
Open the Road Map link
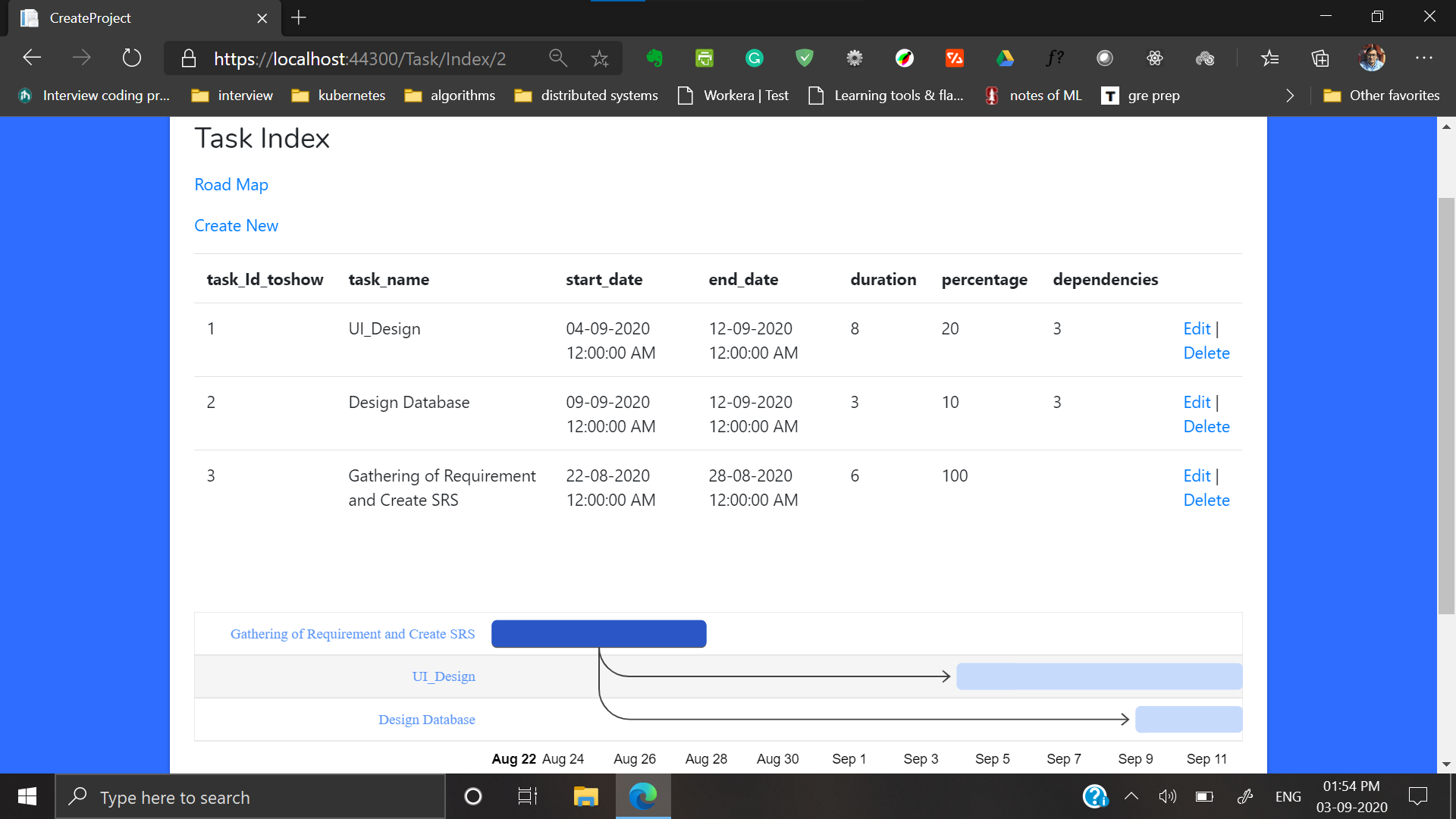231,185
